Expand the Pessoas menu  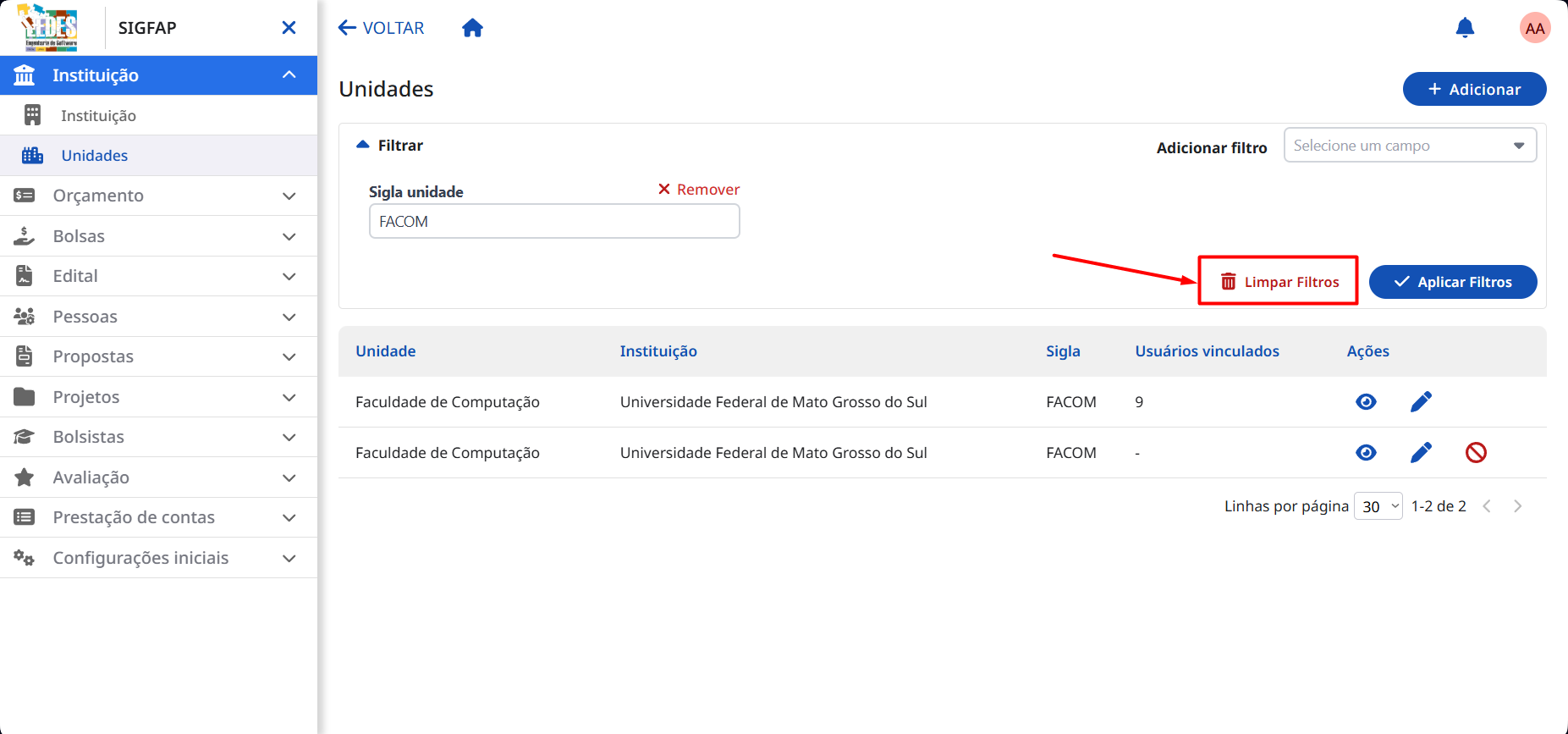tap(158, 317)
